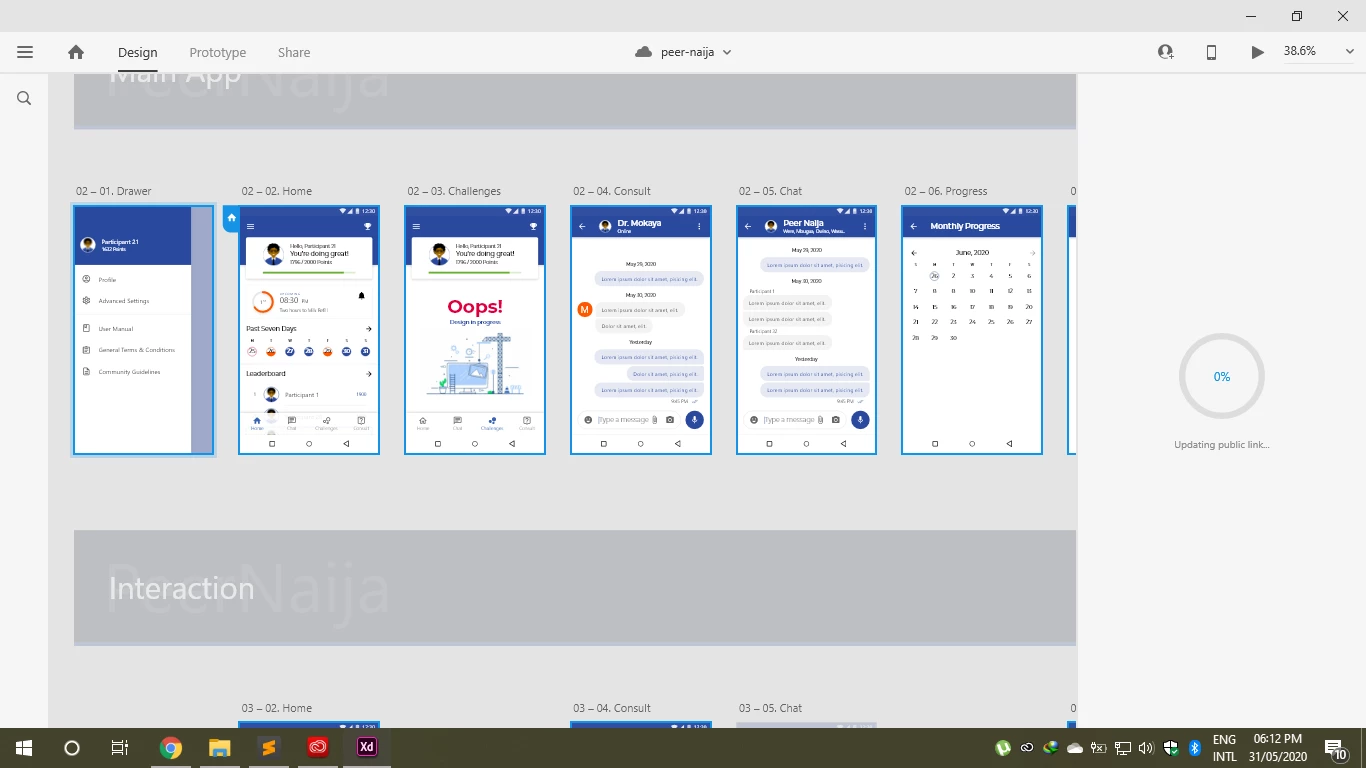The image size is (1366, 768).
Task: Go to the Home screen icon
Action: point(76,52)
